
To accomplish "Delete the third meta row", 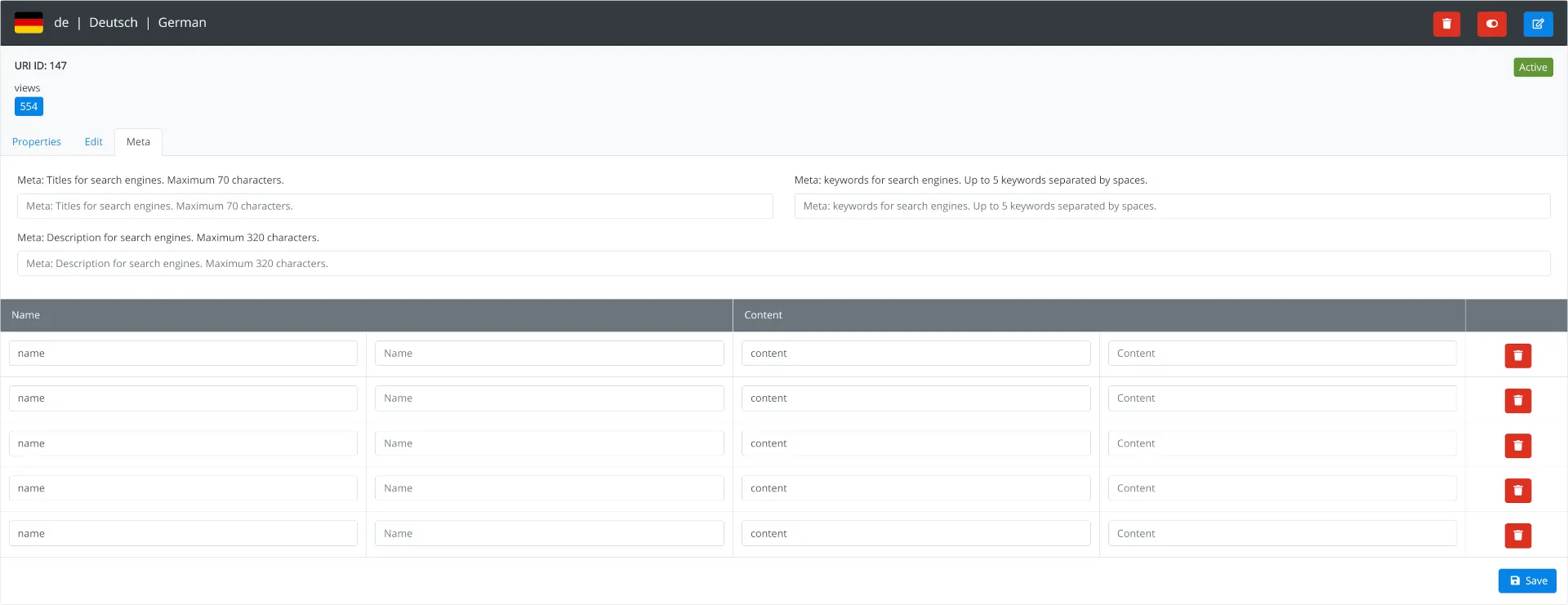I will tap(1517, 446).
